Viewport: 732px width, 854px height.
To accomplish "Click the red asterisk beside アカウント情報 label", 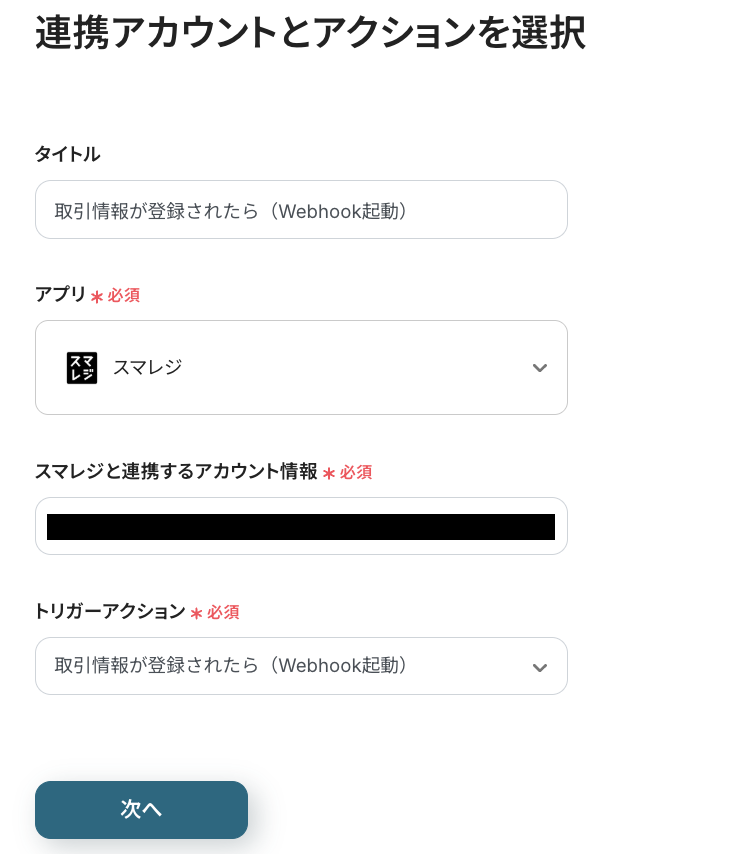I will pos(328,473).
